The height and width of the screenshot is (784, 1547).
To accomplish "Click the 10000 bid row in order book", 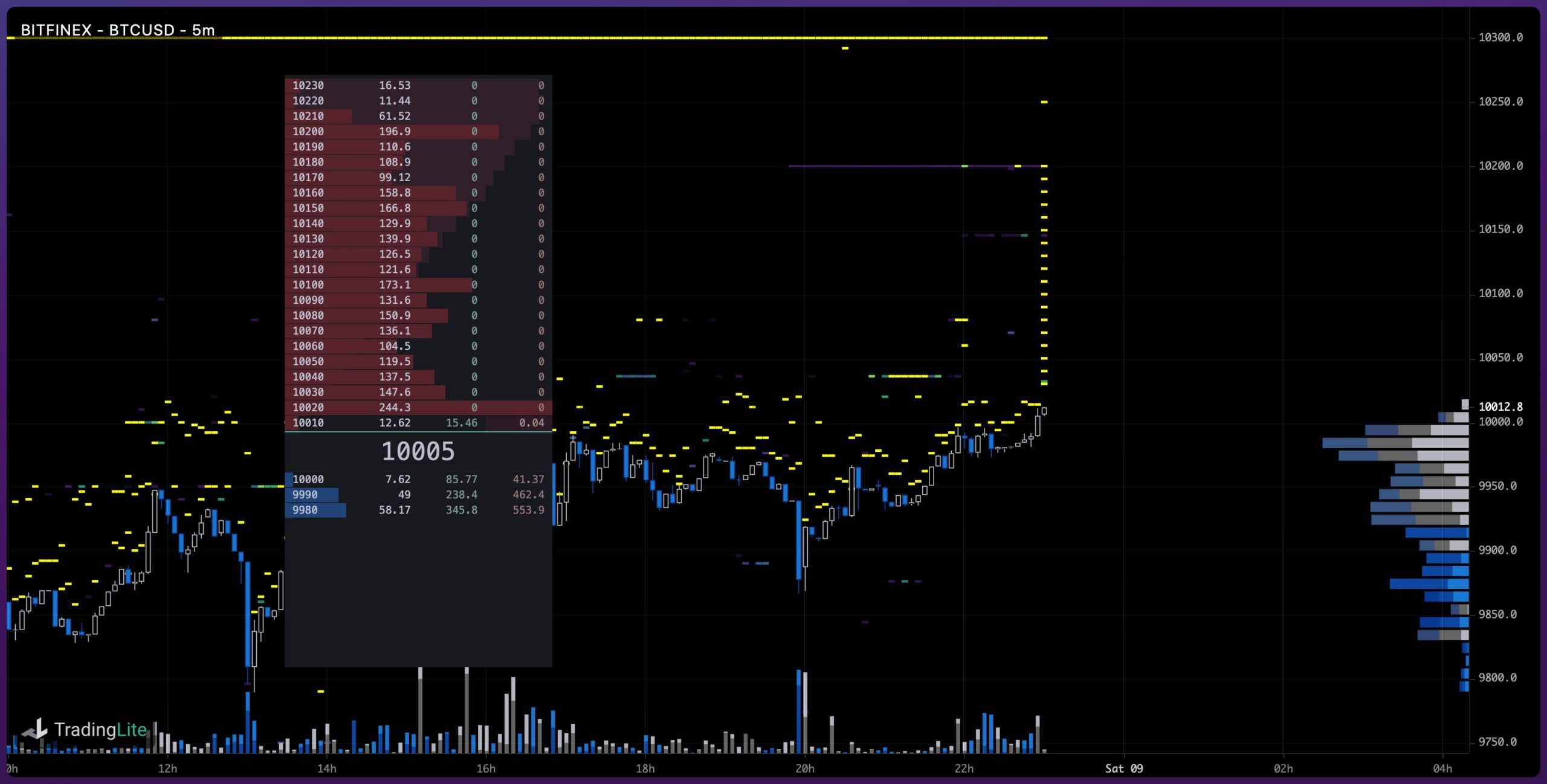I will coord(418,479).
